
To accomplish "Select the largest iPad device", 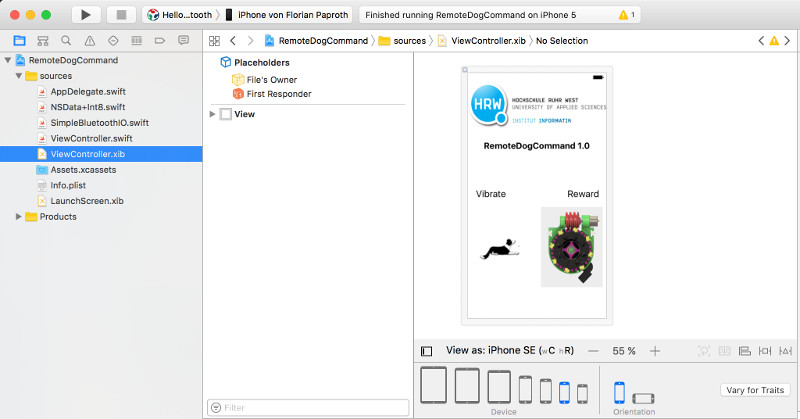I will [434, 385].
